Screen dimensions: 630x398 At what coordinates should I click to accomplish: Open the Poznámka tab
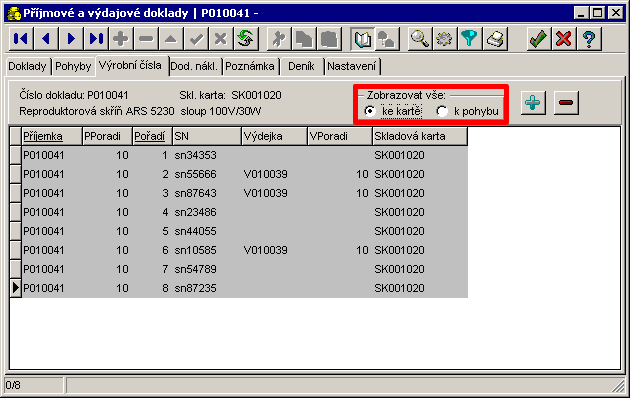[250, 66]
